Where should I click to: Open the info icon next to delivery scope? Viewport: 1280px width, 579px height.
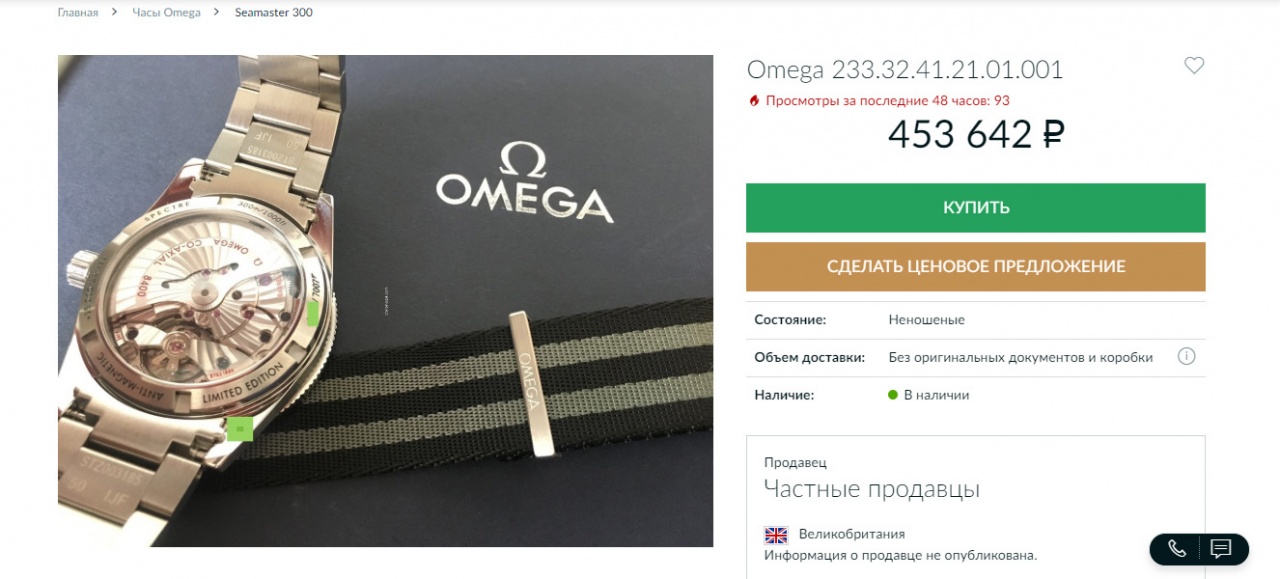coord(1186,356)
